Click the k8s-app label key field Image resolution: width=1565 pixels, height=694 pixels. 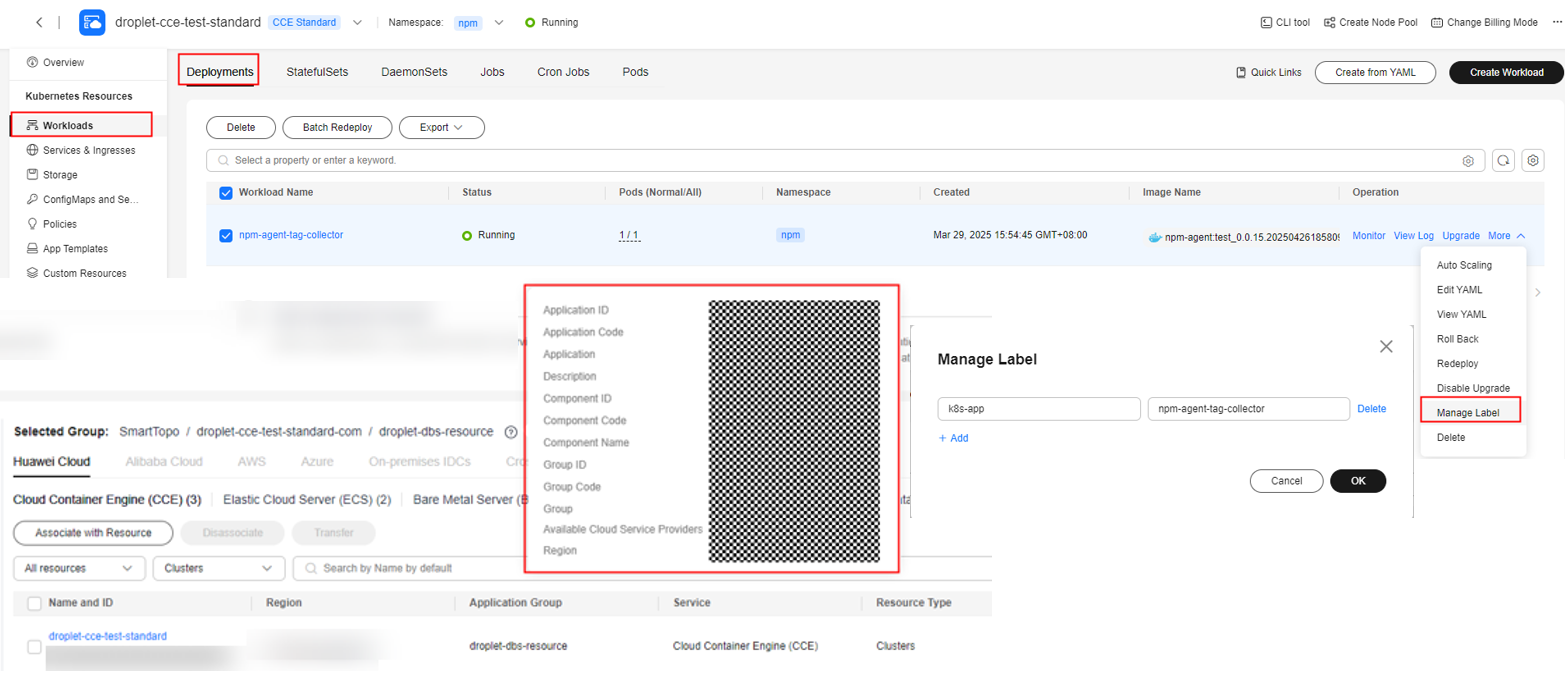(1038, 409)
